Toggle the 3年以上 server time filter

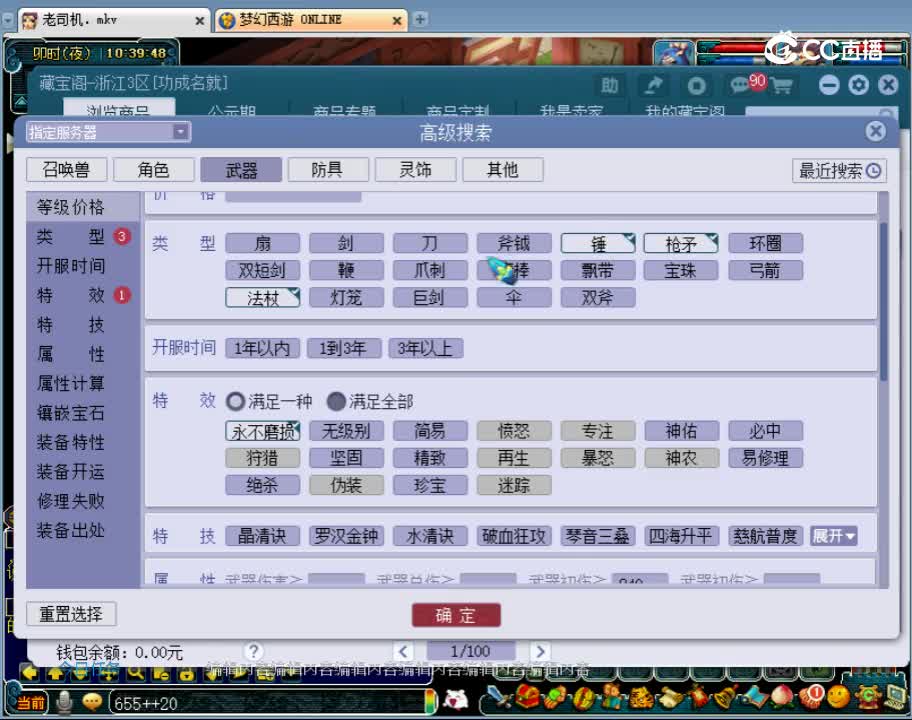click(426, 348)
